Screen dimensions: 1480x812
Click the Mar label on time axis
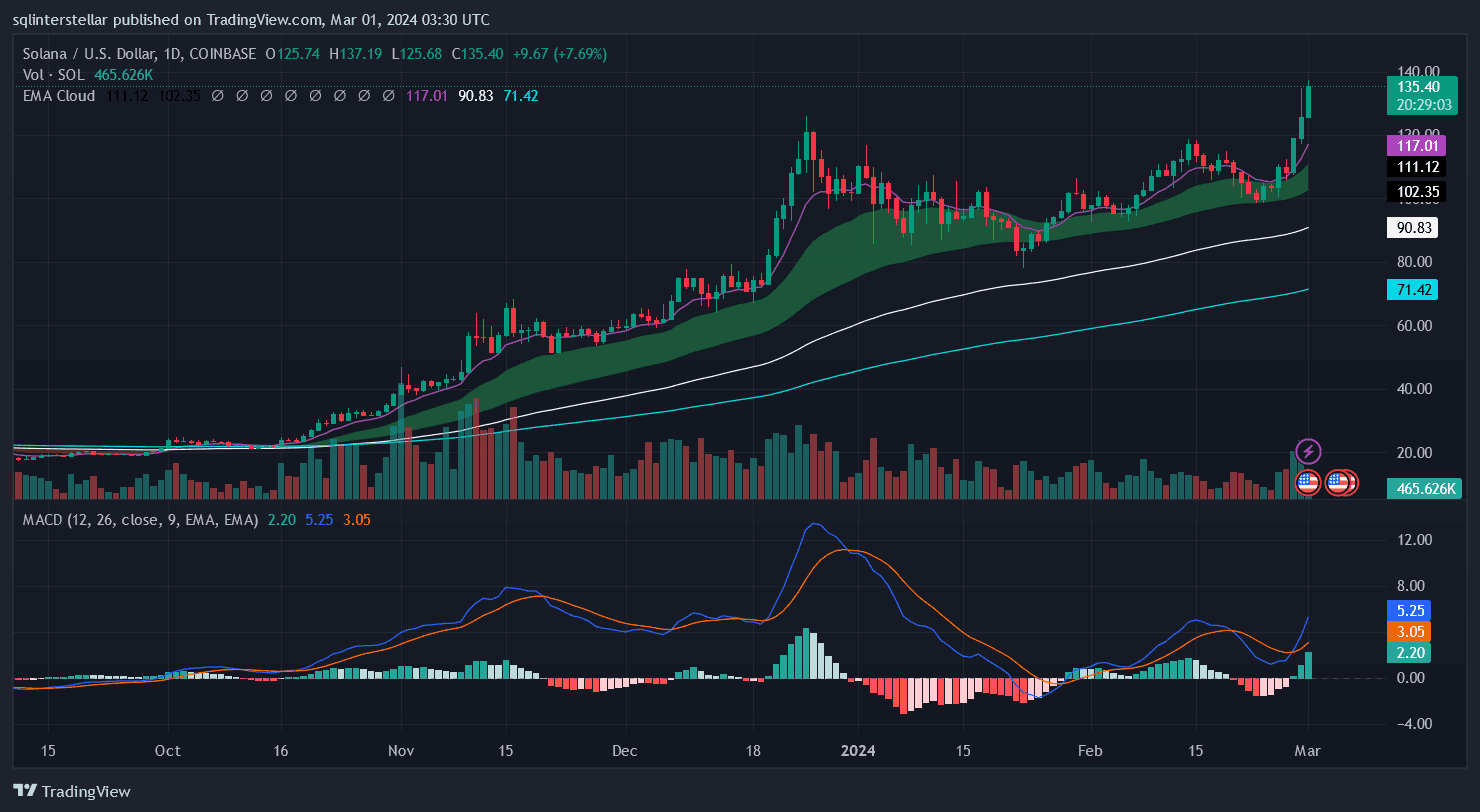(1308, 750)
